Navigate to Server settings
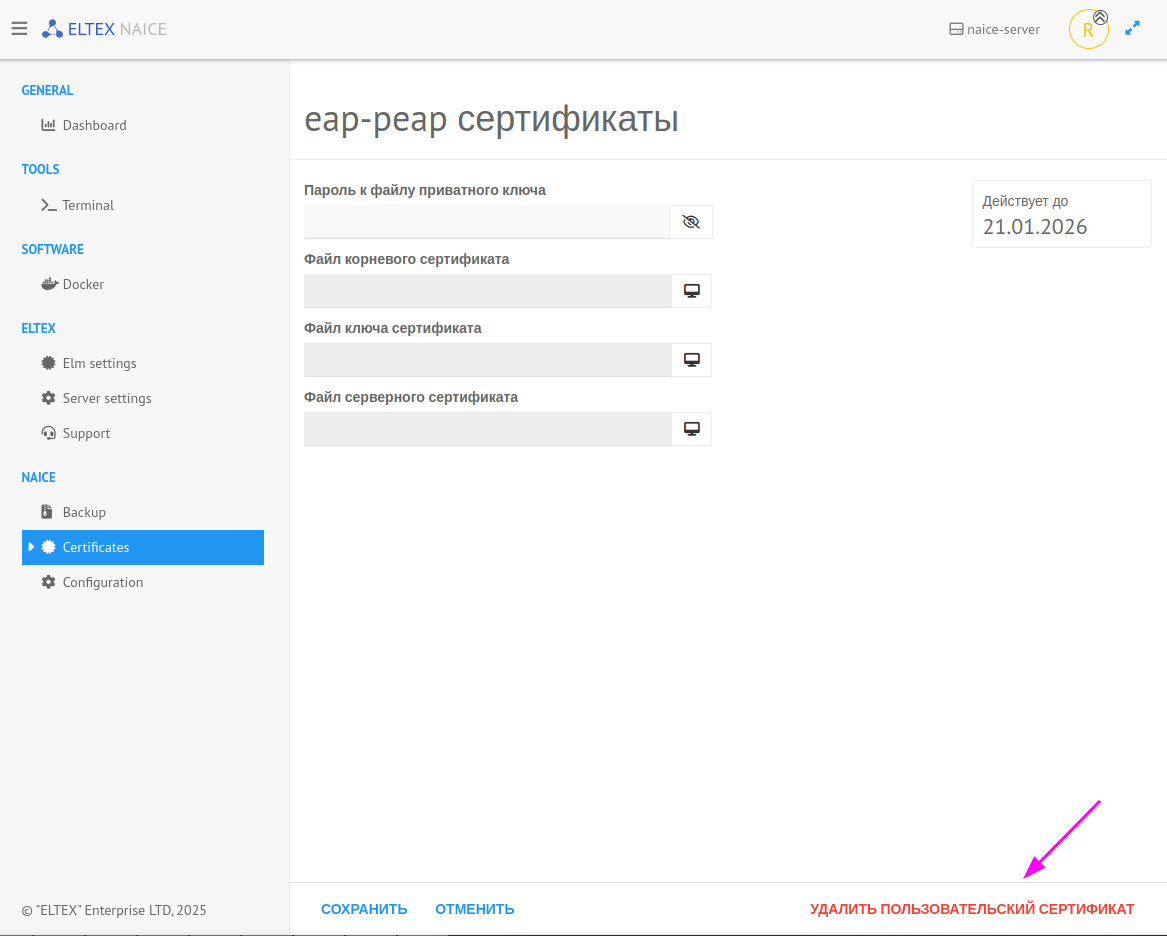Screen dimensions: 1167x936 [107, 398]
